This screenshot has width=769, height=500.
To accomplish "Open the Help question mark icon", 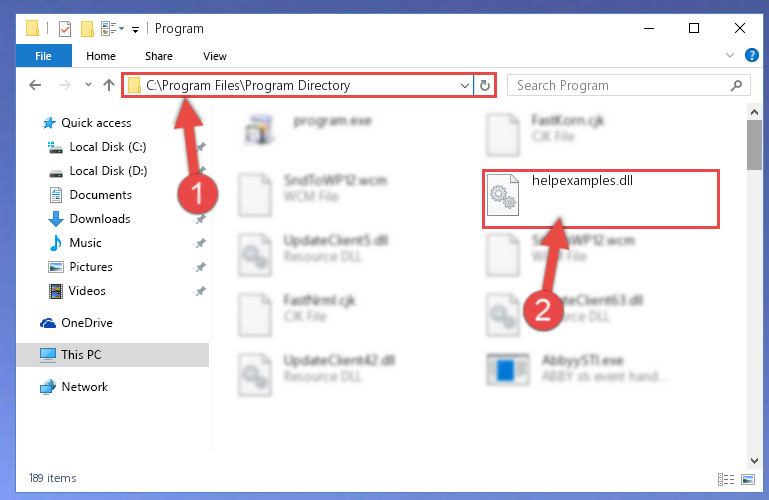I will 751,55.
